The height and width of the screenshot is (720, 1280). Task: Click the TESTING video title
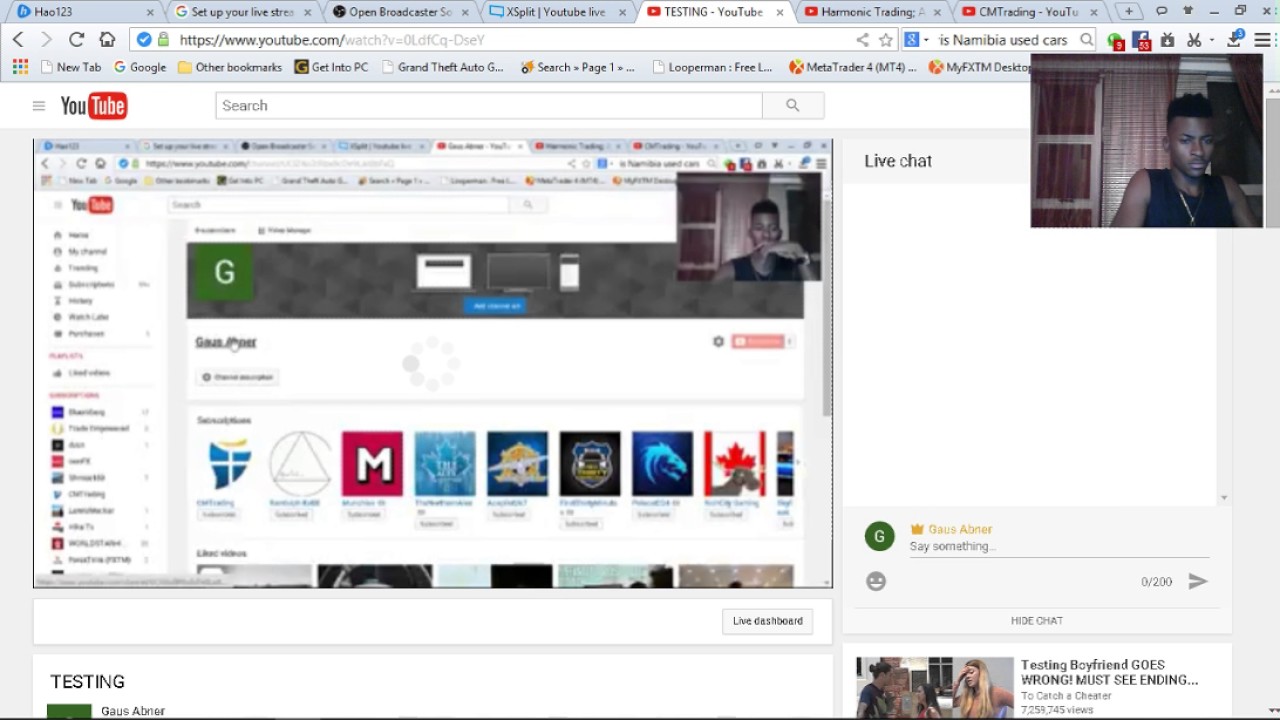tap(88, 682)
